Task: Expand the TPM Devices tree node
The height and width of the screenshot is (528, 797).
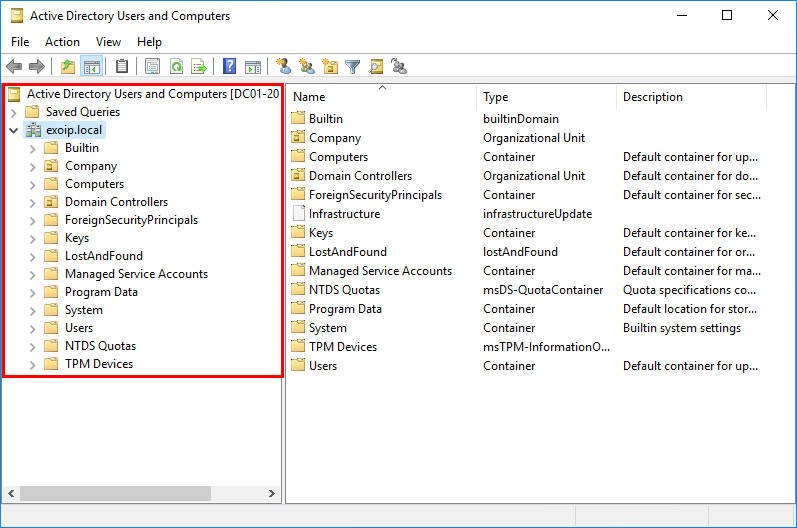Action: click(x=33, y=364)
